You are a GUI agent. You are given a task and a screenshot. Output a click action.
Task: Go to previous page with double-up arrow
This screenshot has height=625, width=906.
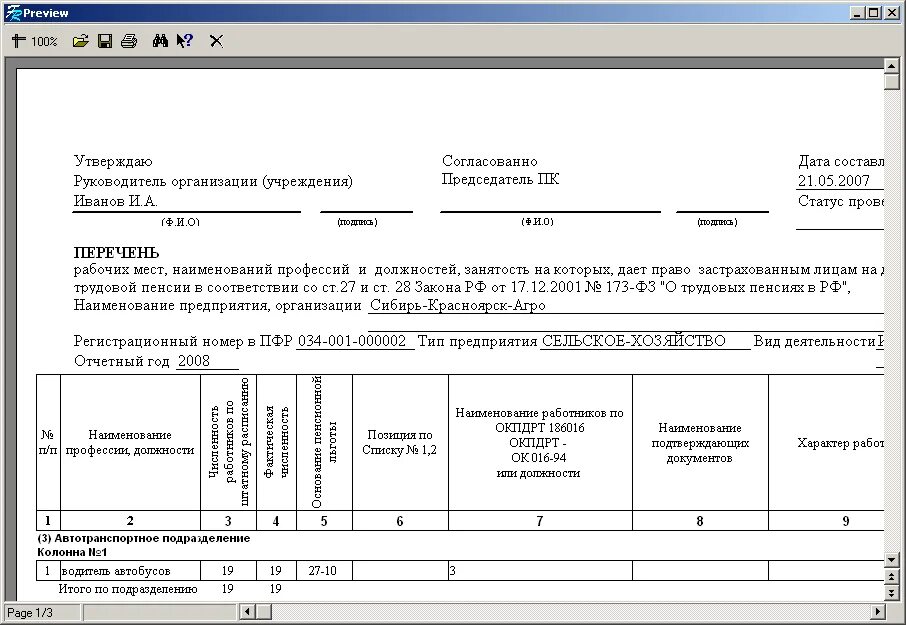(x=892, y=576)
